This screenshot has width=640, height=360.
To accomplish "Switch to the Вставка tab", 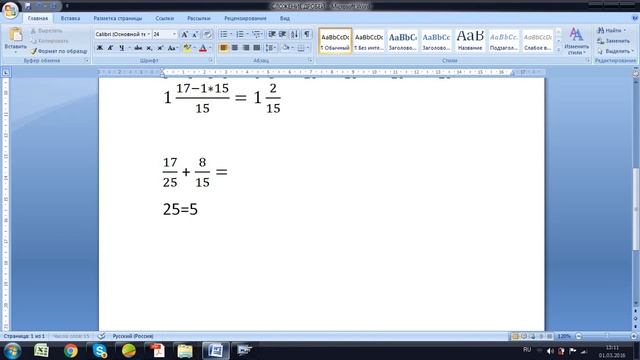I will click(70, 18).
